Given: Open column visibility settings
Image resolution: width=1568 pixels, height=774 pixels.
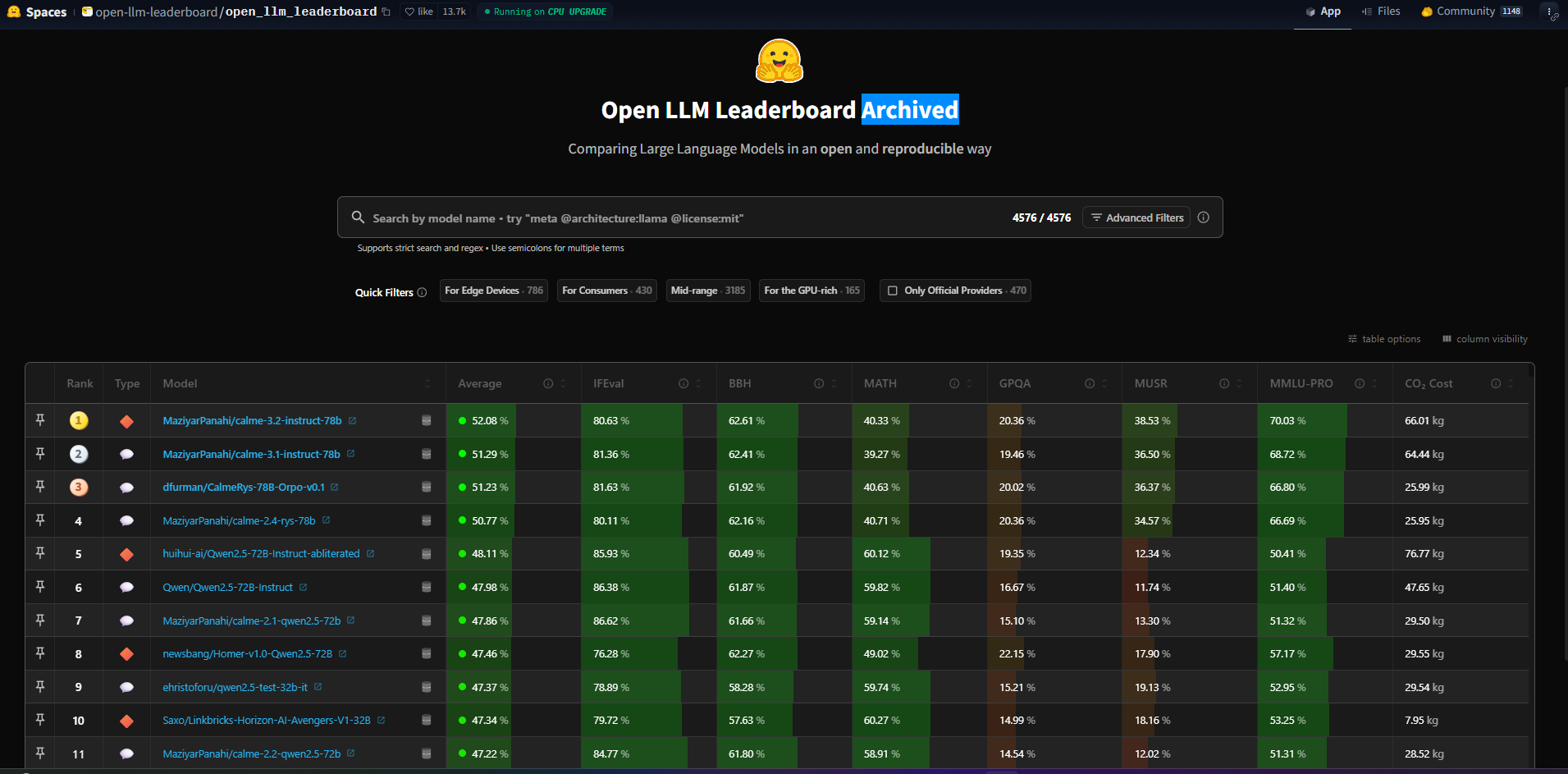Looking at the screenshot, I should pyautogui.click(x=1485, y=339).
